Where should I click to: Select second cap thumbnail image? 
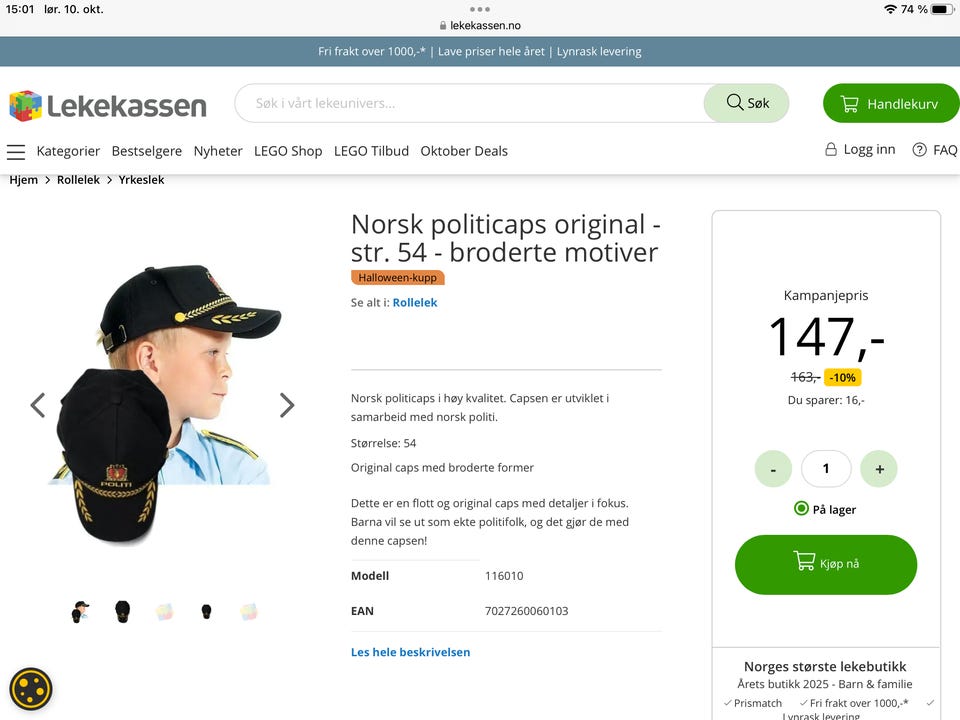pyautogui.click(x=122, y=612)
